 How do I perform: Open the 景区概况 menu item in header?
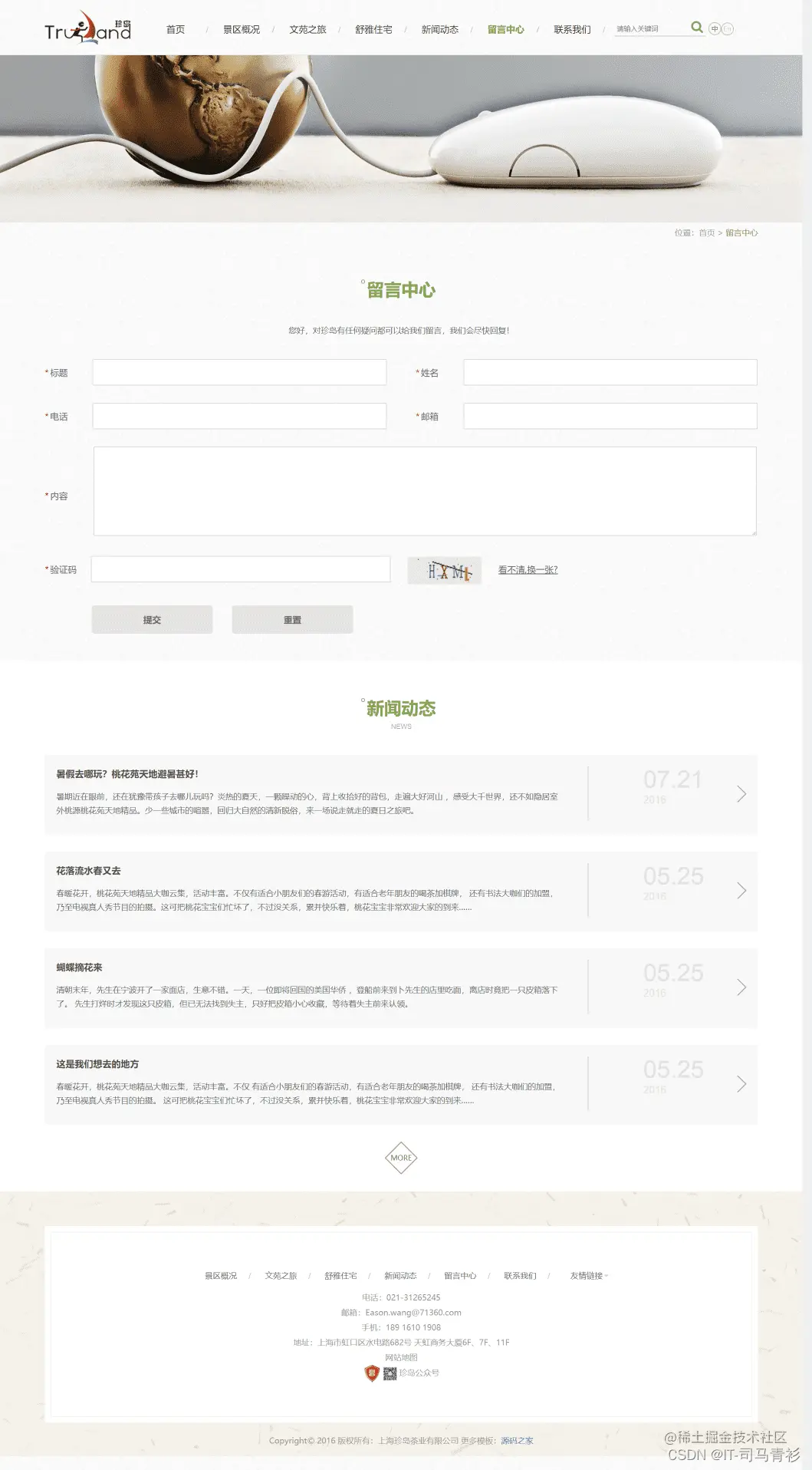click(242, 29)
